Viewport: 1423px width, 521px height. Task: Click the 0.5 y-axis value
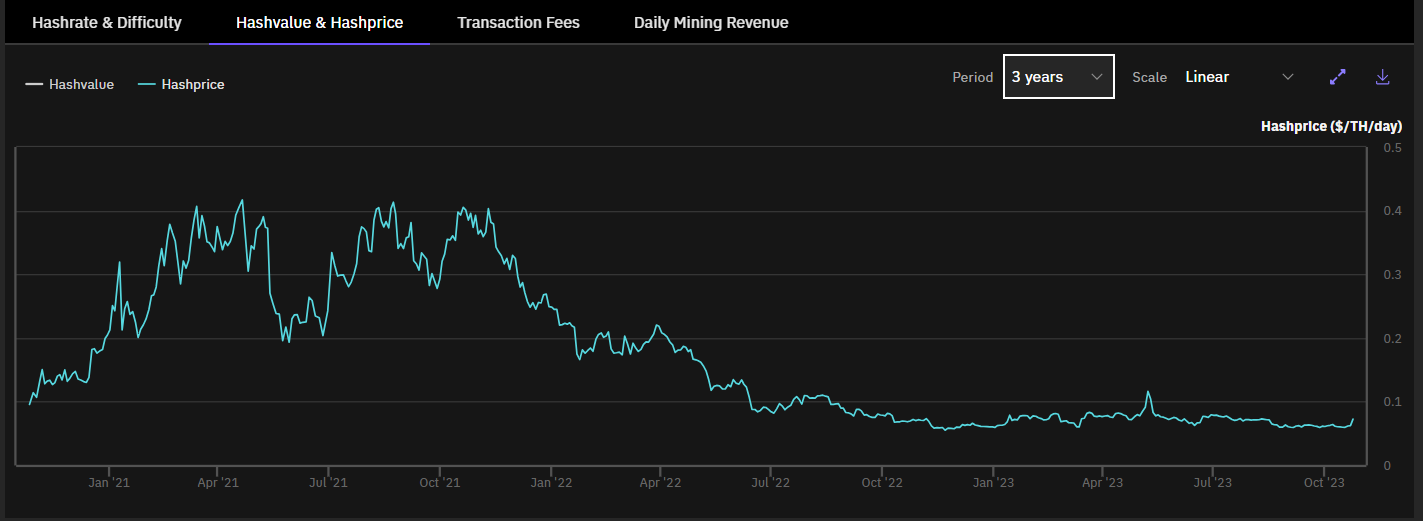(1392, 148)
